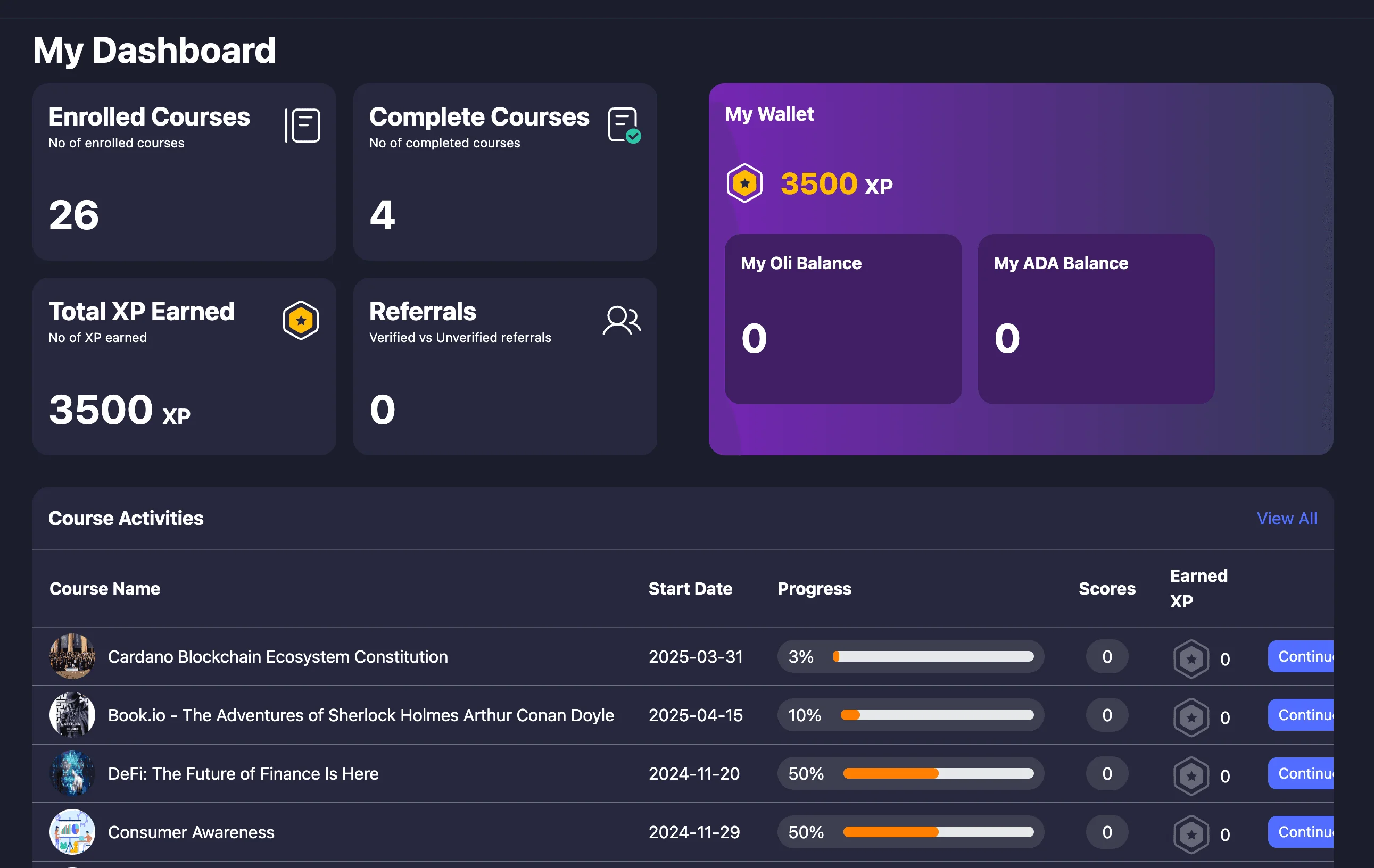1374x868 pixels.
Task: Continue the Sherlock Holmes Book.io course
Action: pos(1302,715)
